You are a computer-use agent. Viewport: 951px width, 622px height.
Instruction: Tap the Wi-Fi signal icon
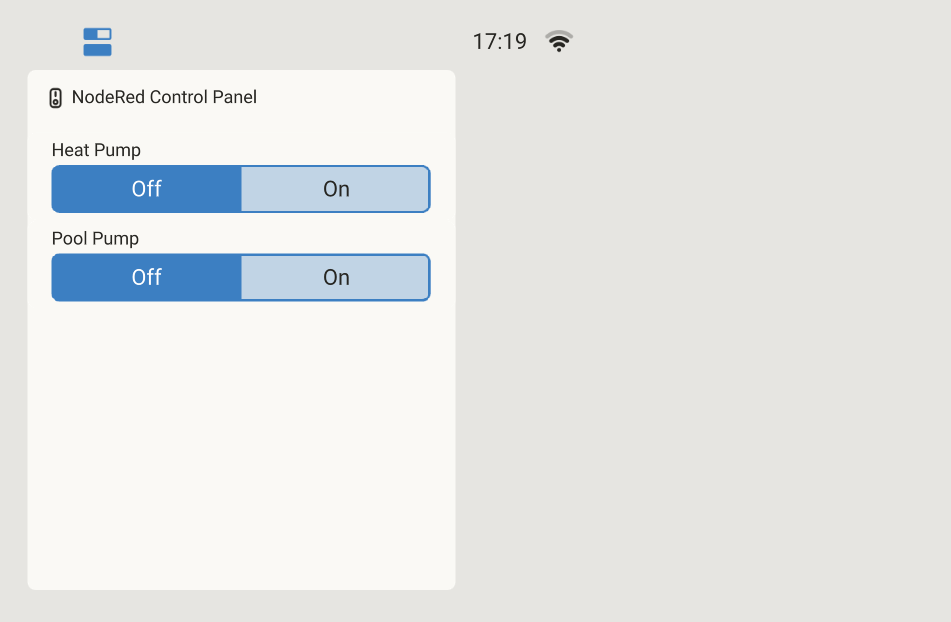click(x=559, y=41)
